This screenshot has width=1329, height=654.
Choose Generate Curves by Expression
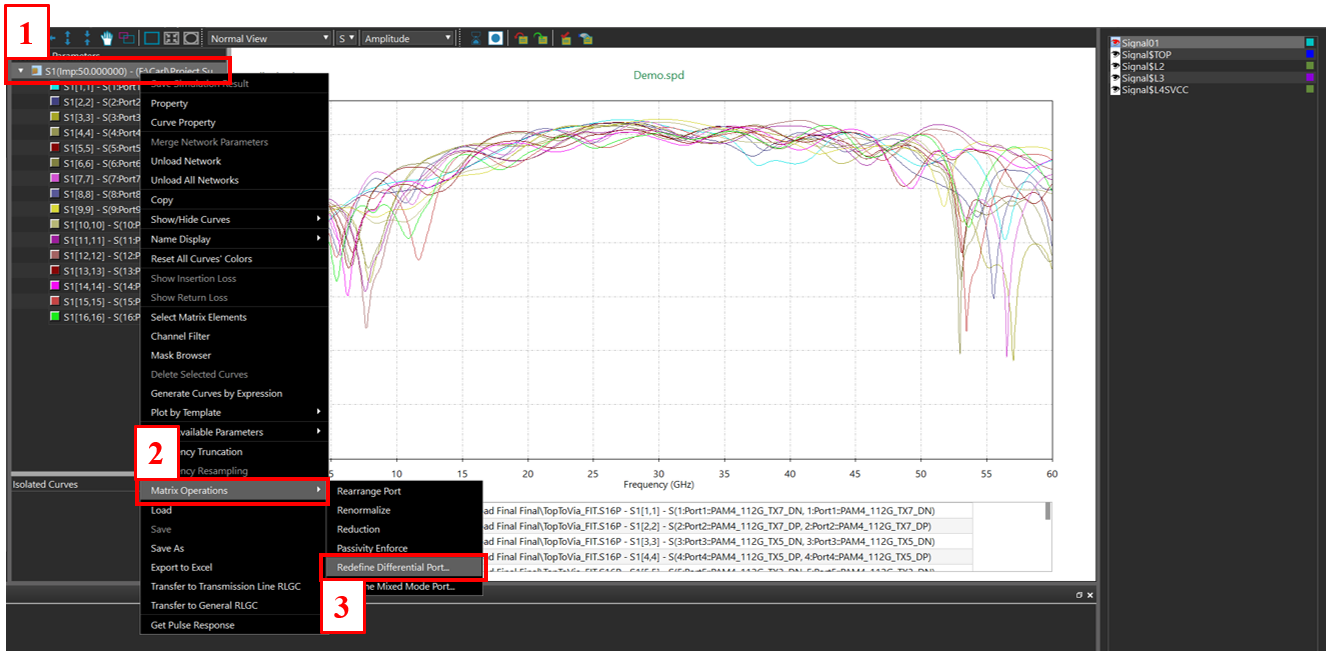234,393
